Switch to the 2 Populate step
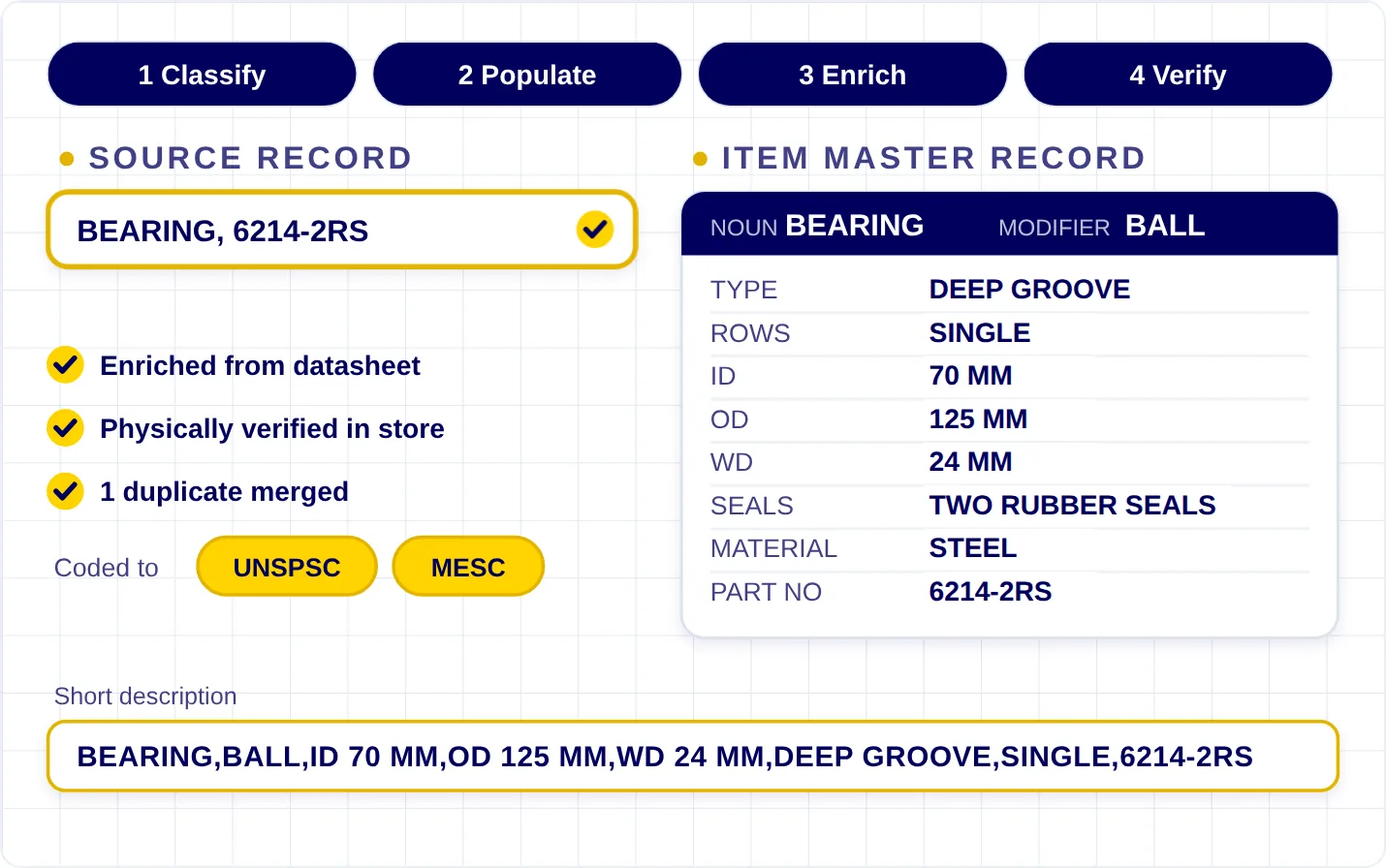This screenshot has height=868, width=1386. (527, 75)
